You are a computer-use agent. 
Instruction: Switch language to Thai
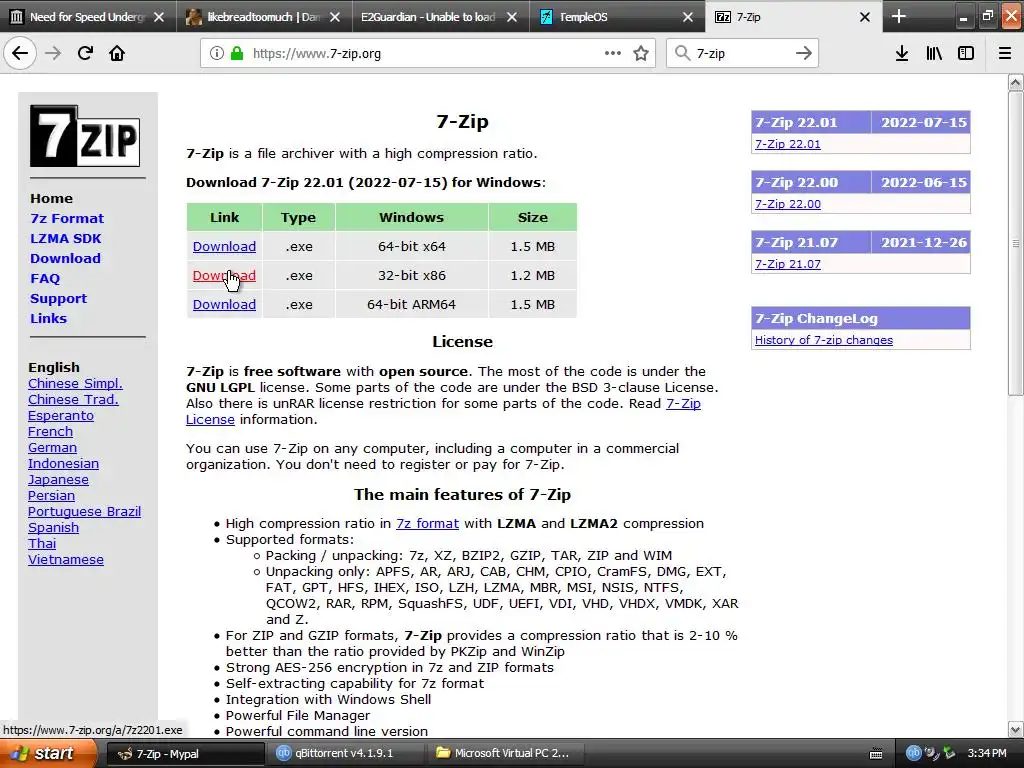42,543
